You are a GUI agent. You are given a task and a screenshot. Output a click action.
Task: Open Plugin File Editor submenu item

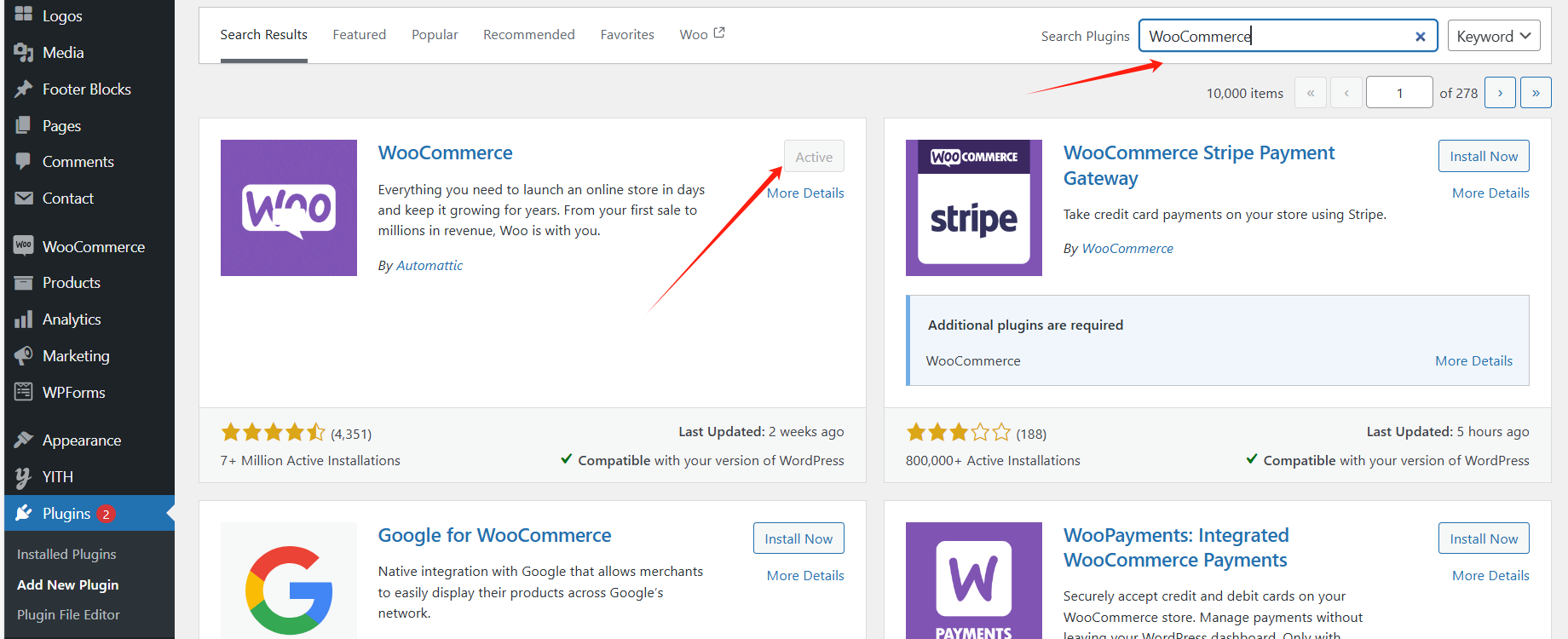(x=68, y=615)
